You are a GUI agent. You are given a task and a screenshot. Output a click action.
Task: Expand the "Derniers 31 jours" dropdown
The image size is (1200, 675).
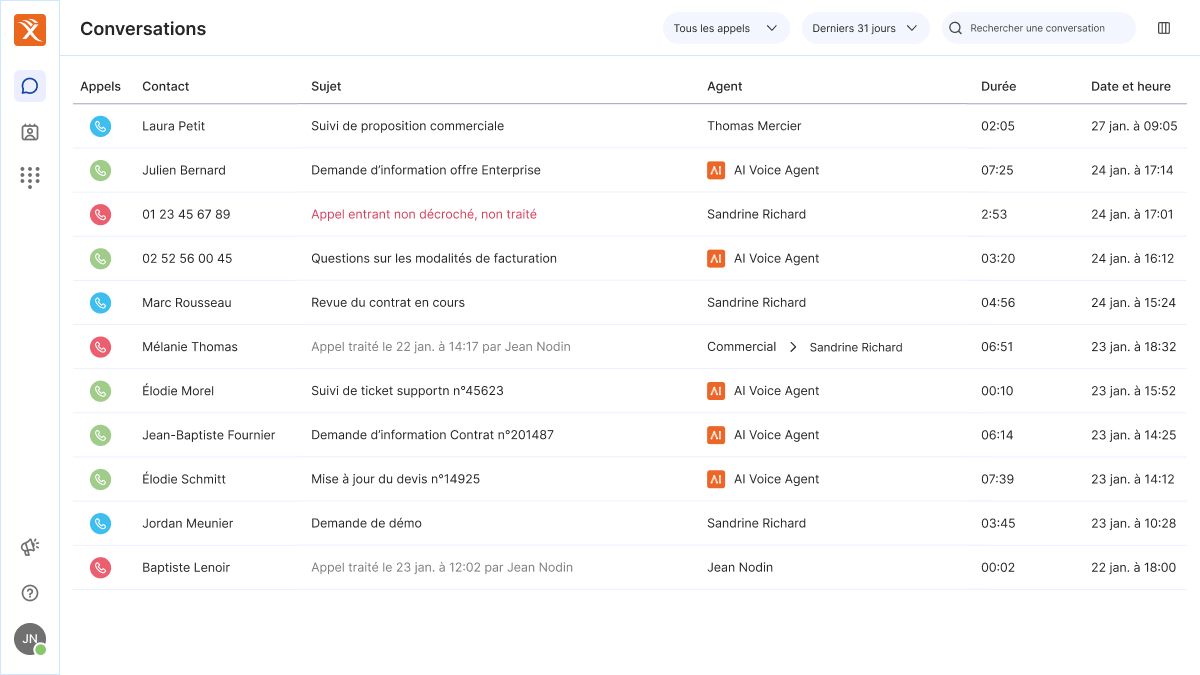(866, 28)
